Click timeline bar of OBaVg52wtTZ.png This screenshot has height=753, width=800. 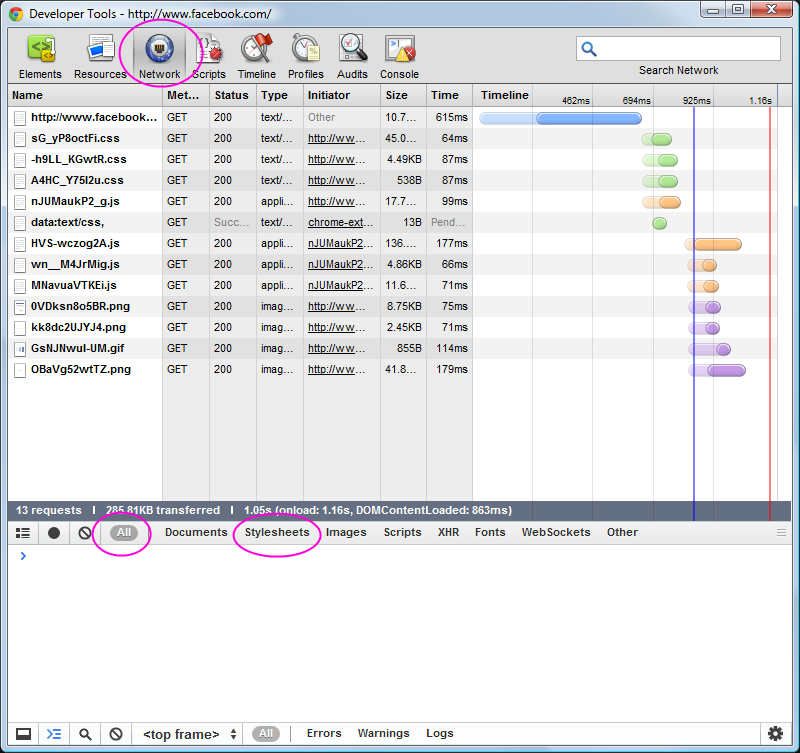pyautogui.click(x=717, y=371)
